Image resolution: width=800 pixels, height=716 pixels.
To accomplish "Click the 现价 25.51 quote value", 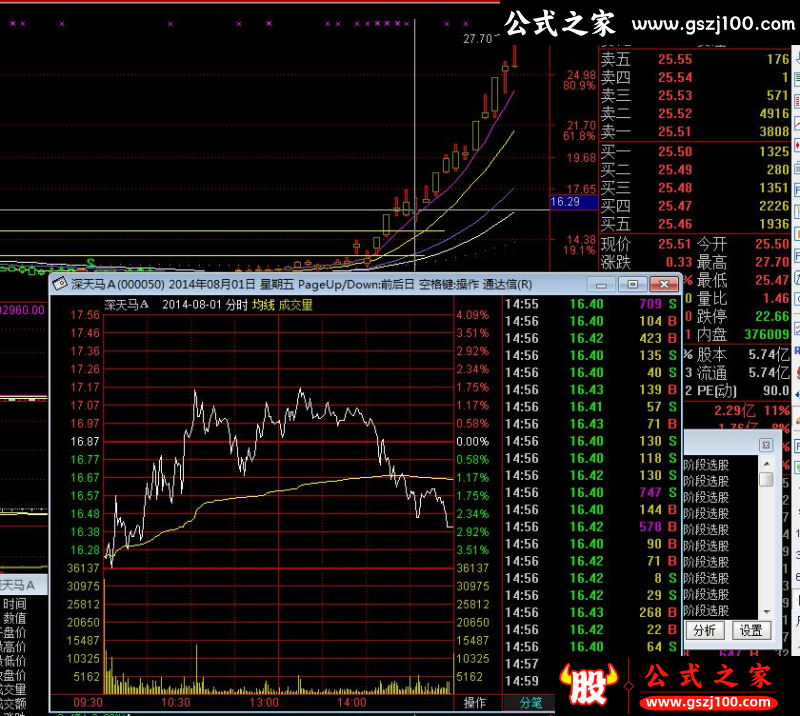I will tap(674, 244).
